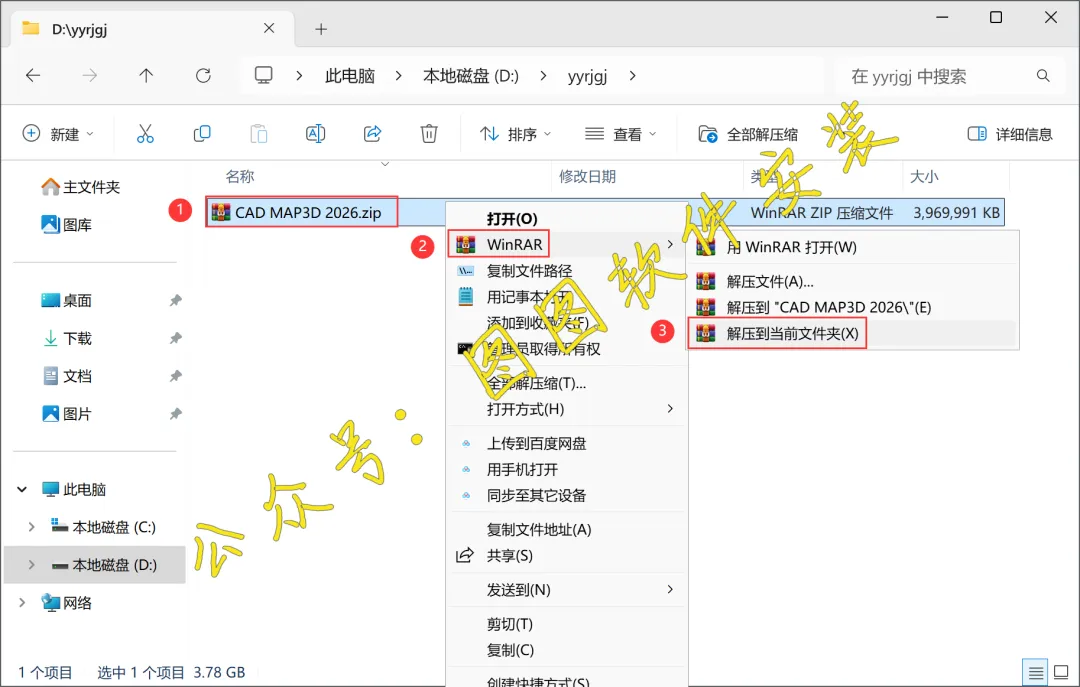
Task: Go back with the left arrow
Action: tap(33, 75)
